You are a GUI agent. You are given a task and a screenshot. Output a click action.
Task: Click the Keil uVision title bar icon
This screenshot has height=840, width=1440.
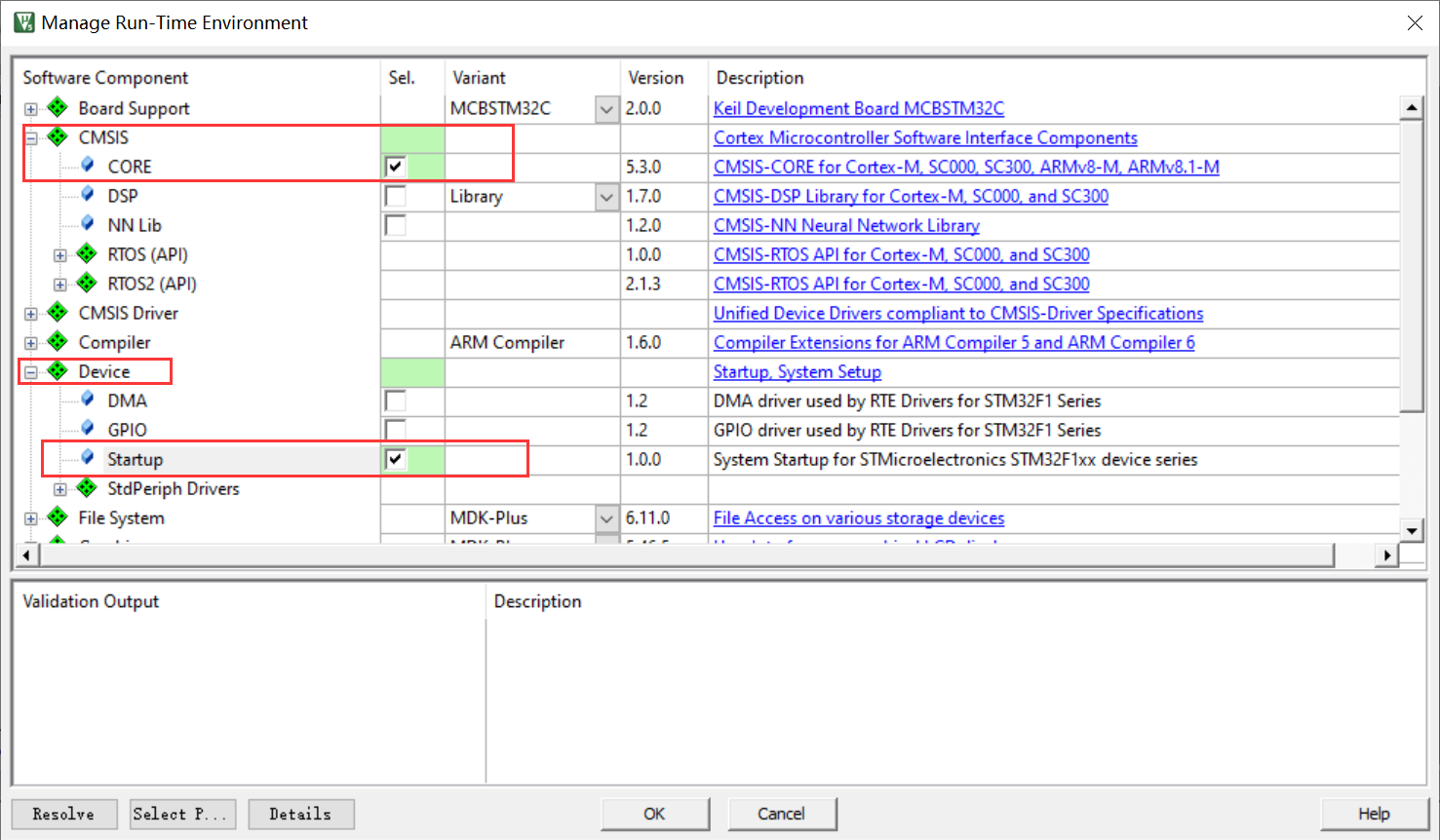pos(23,21)
